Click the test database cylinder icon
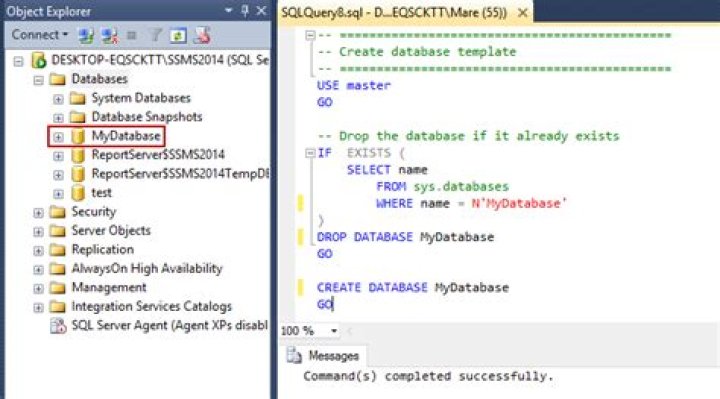 [78, 193]
